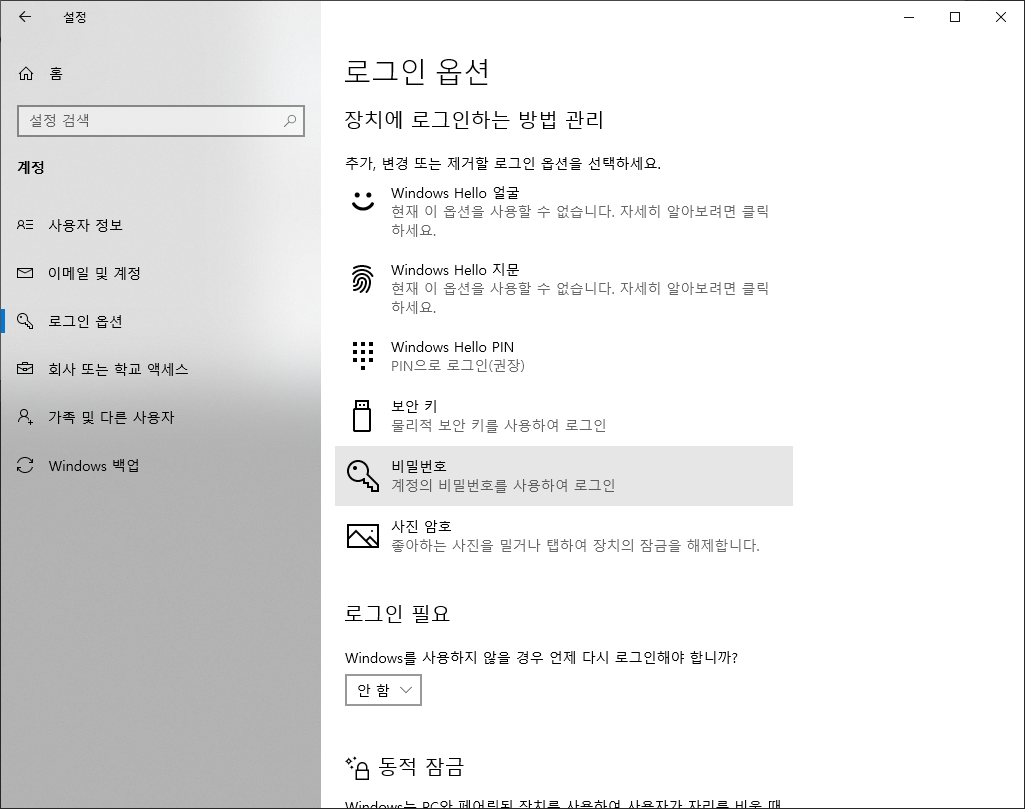Image resolution: width=1025 pixels, height=809 pixels.
Task: Select the 회사 또는 학교 briefcase icon
Action: (25, 369)
